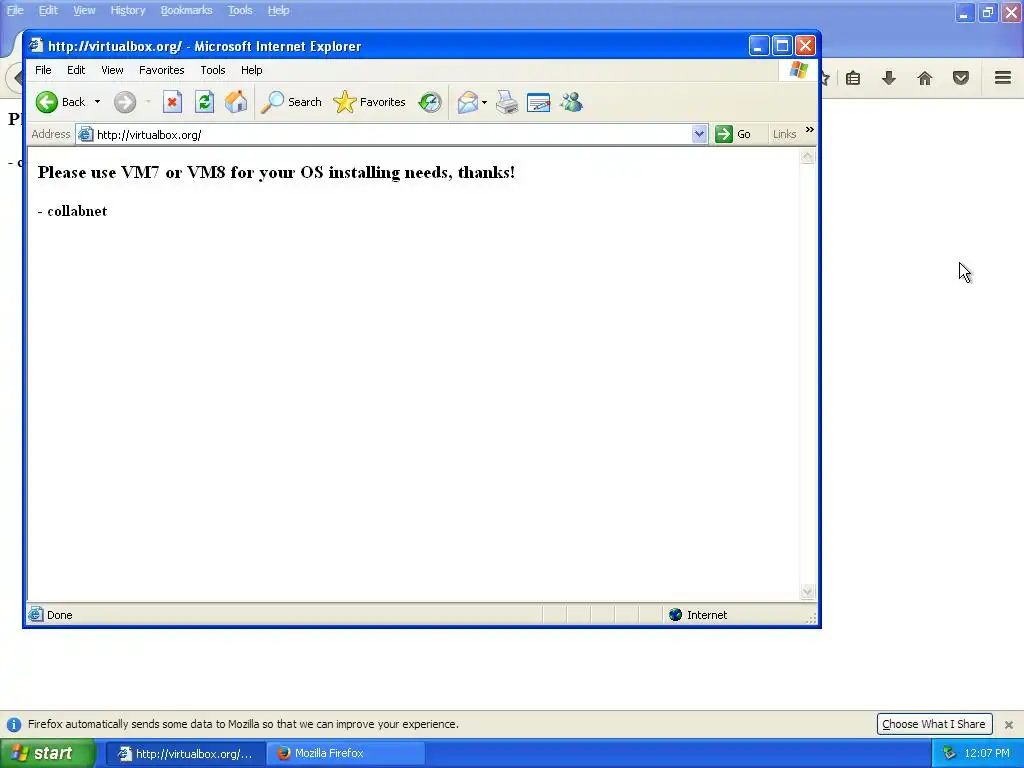1024x768 pixels.
Task: Refresh the page in Internet Explorer
Action: [x=204, y=102]
